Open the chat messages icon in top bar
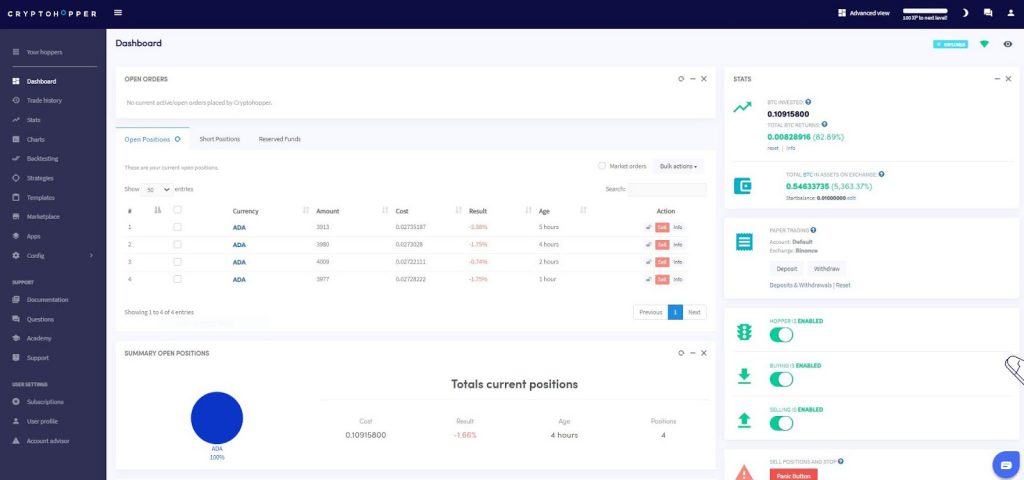This screenshot has width=1024, height=480. (987, 12)
